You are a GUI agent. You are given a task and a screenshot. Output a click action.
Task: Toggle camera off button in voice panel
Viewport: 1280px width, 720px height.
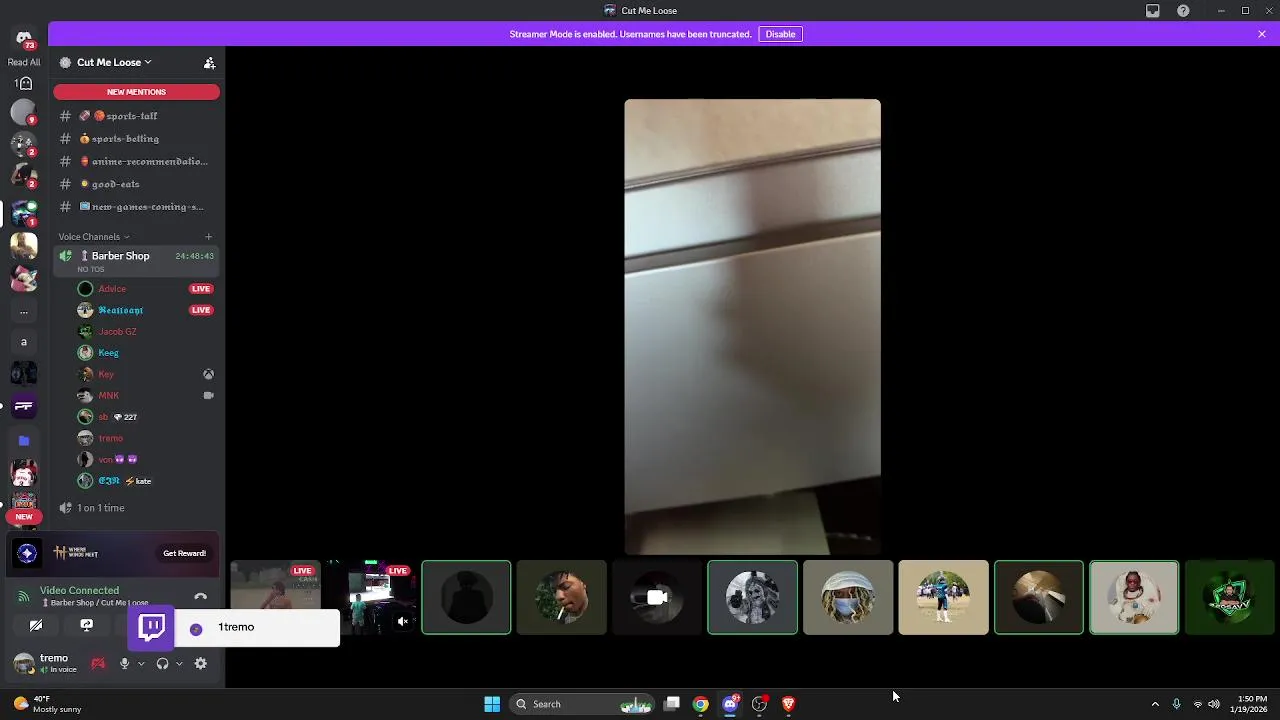click(36, 626)
